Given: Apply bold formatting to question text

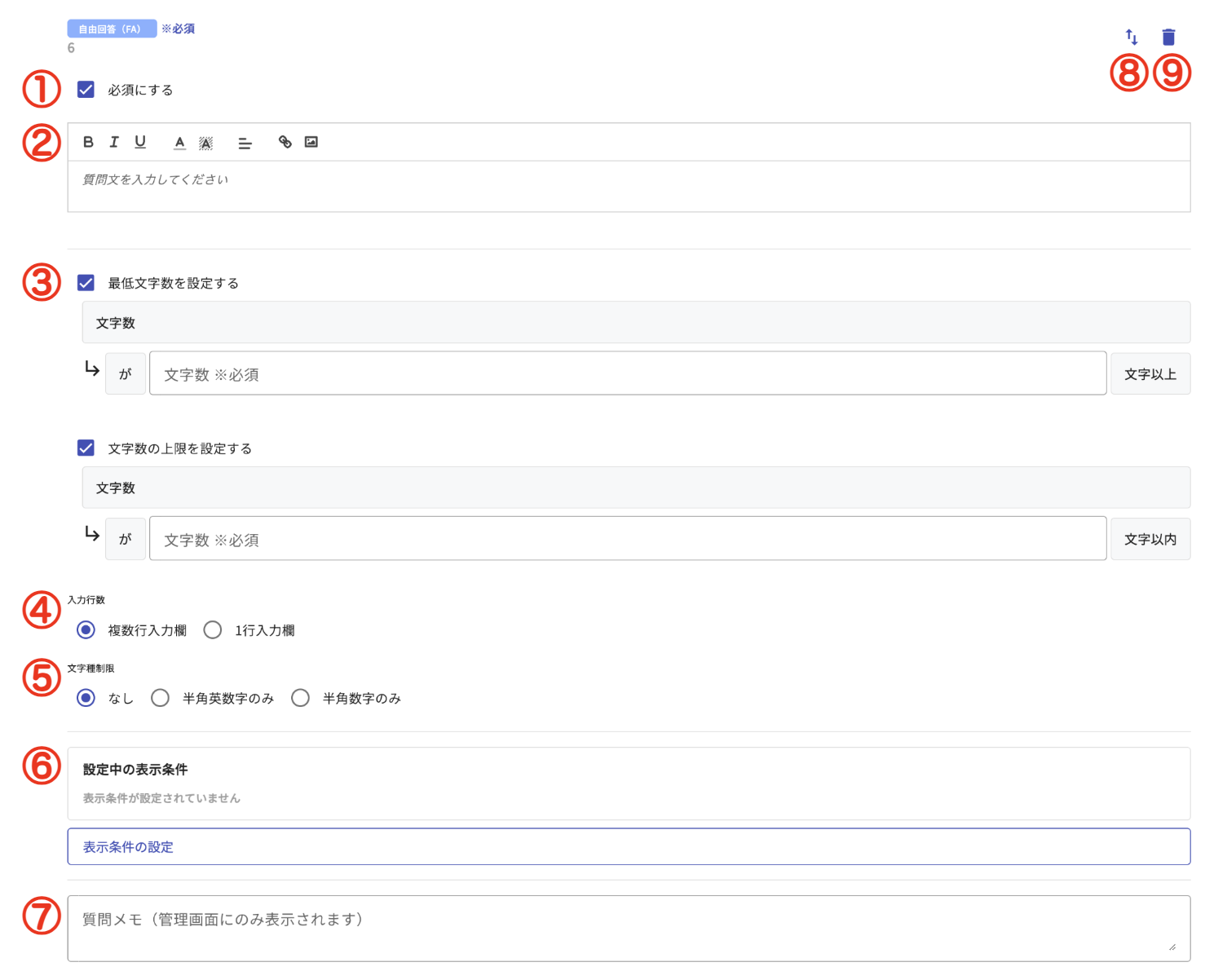Looking at the screenshot, I should coord(87,142).
